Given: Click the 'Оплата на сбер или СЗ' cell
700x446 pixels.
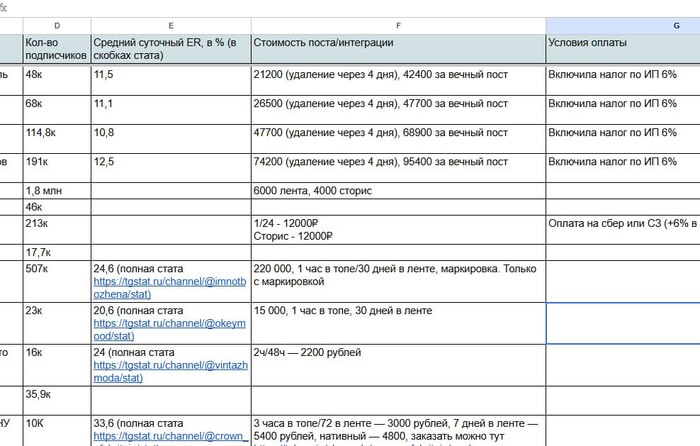Looking at the screenshot, I should click(x=623, y=230).
